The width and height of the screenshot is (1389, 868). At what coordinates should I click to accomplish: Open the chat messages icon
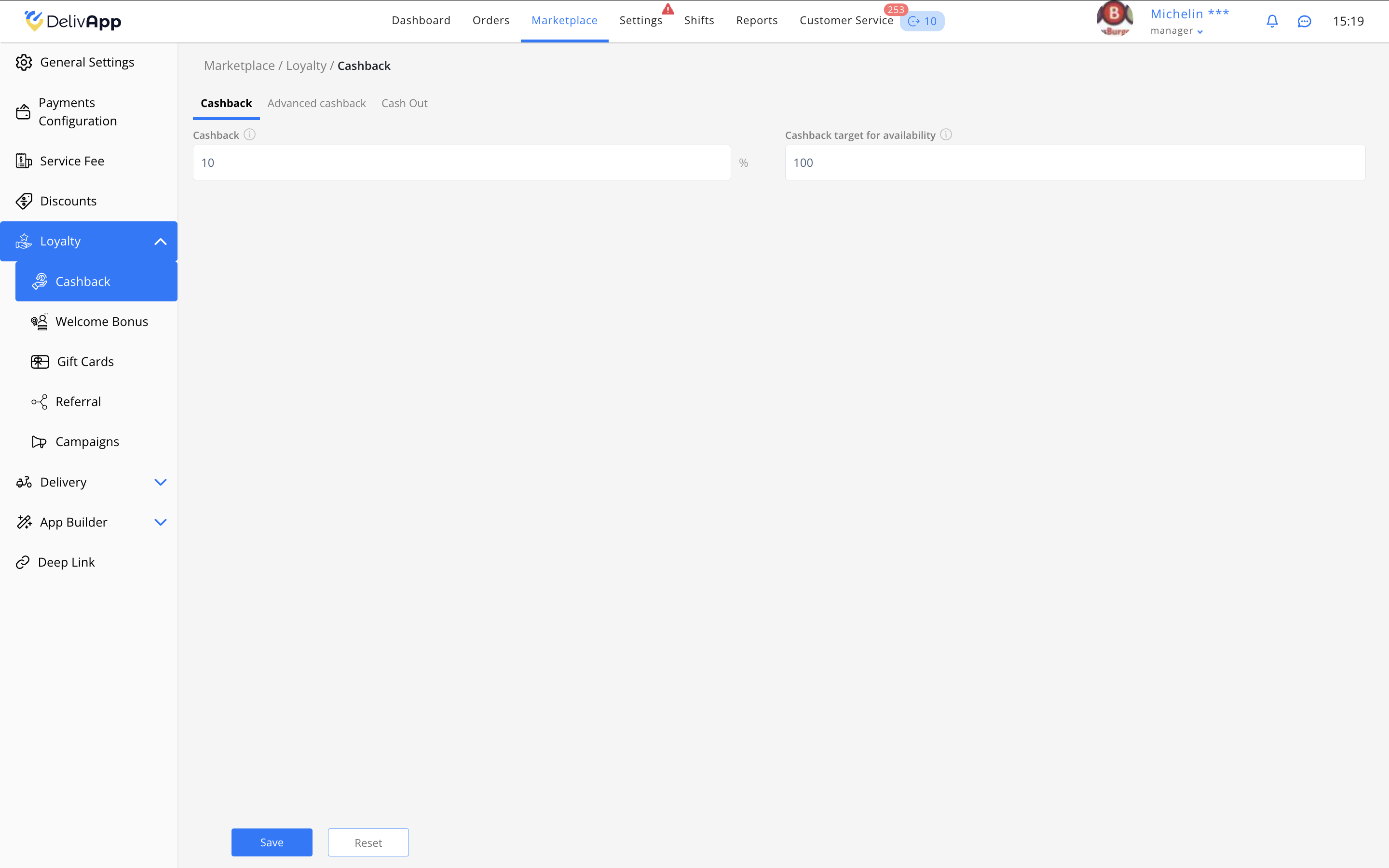[x=1304, y=21]
